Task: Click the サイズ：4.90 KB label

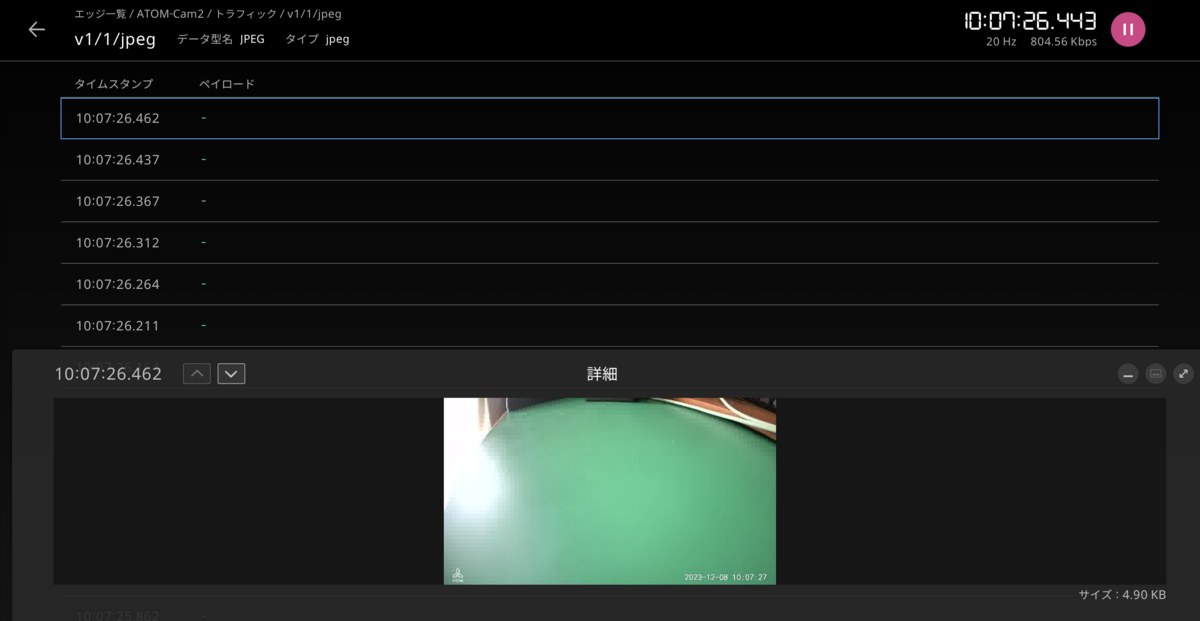Action: coord(1122,595)
